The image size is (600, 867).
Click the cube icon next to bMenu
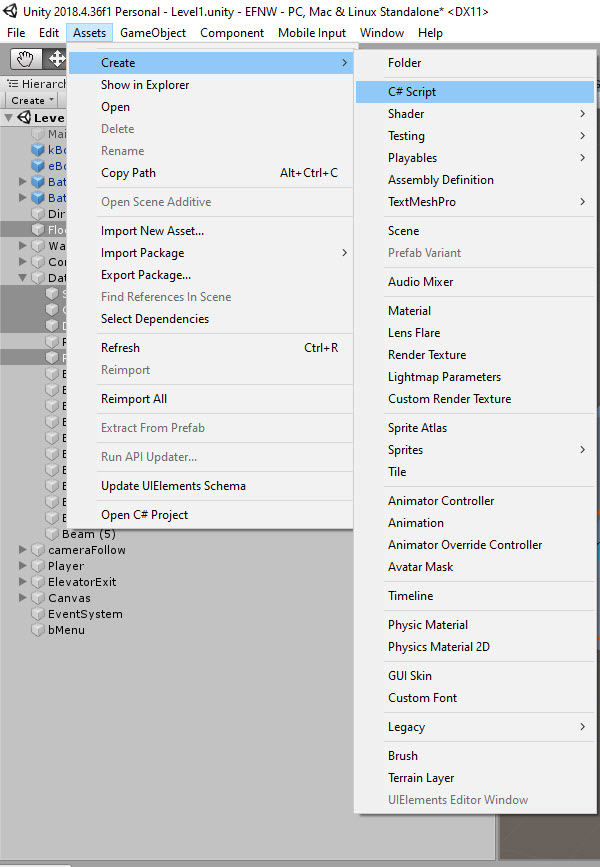pos(38,630)
